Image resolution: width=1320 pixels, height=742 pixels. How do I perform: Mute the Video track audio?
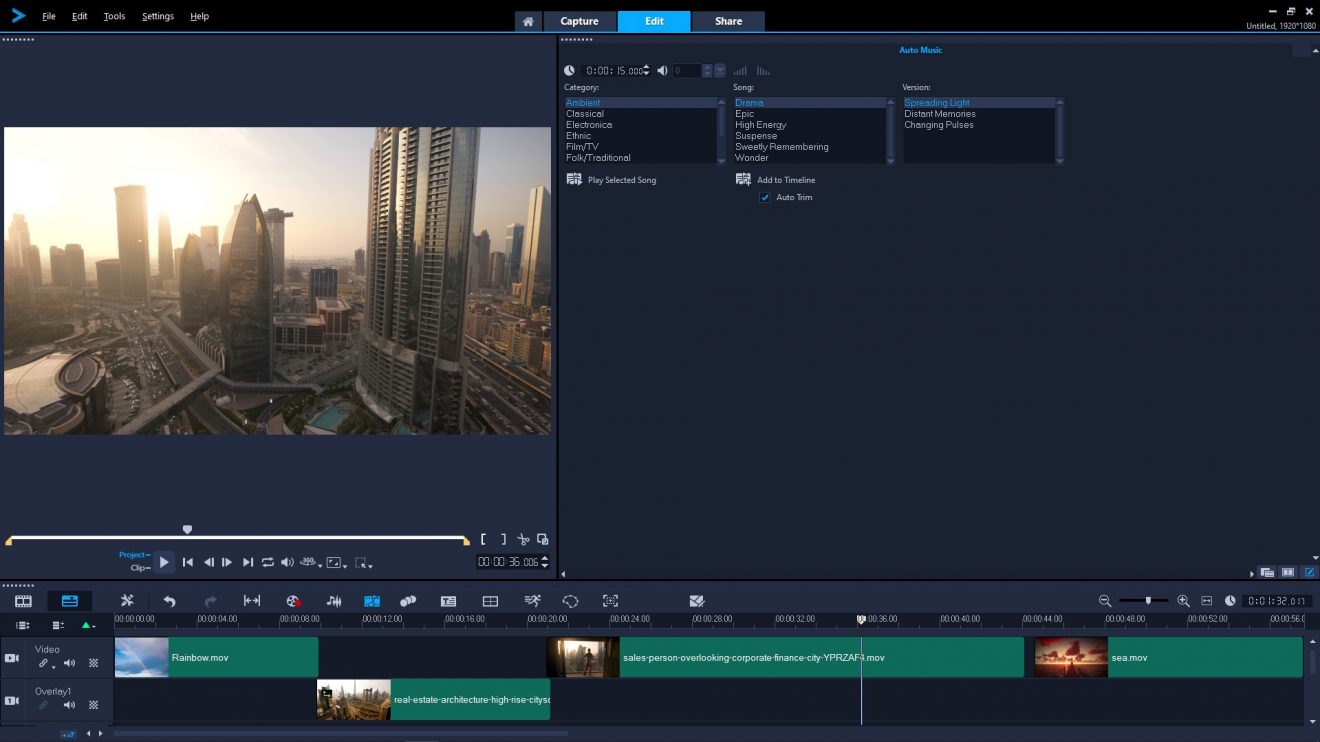click(69, 663)
